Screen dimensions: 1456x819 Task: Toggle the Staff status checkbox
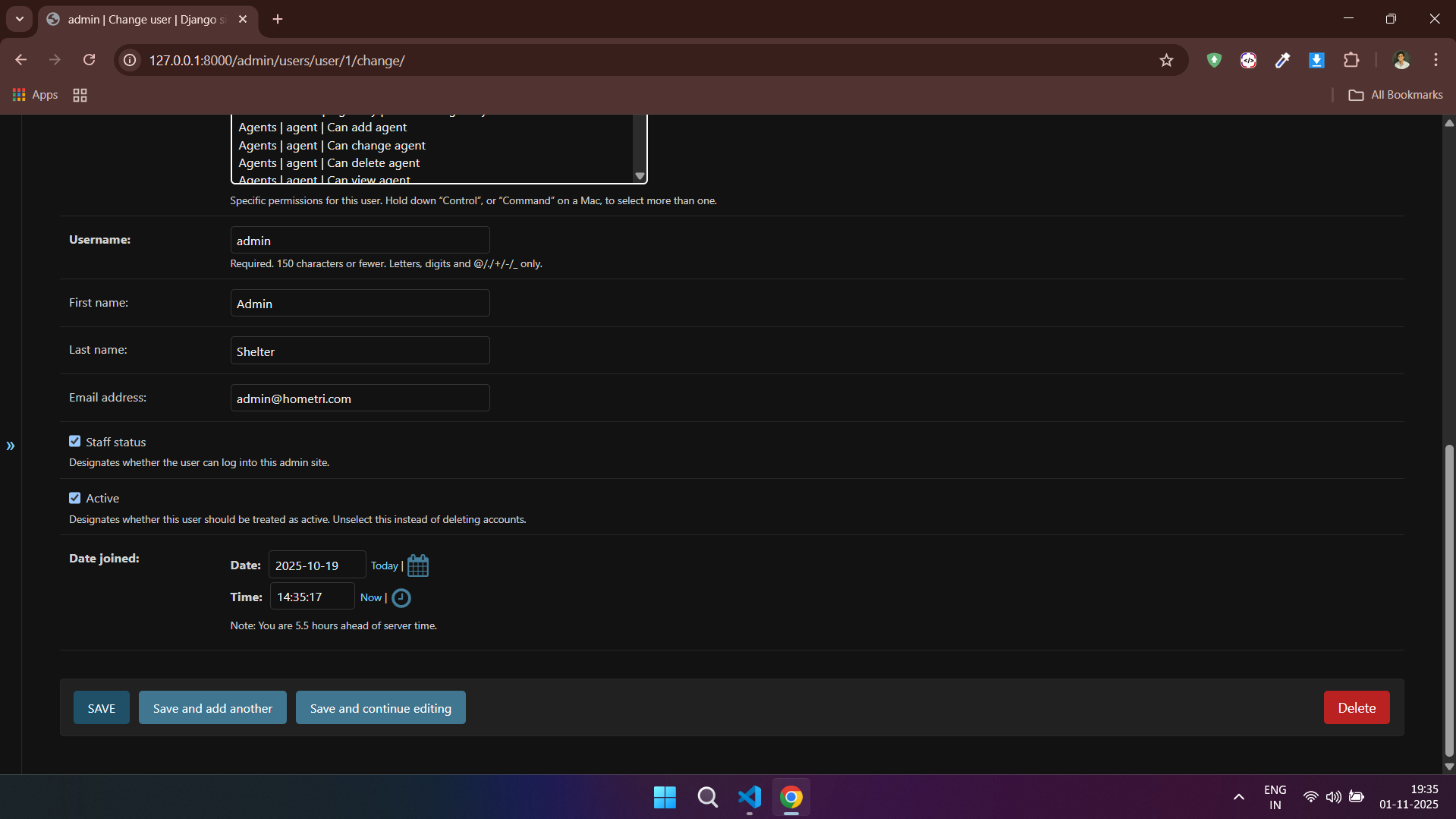point(74,441)
